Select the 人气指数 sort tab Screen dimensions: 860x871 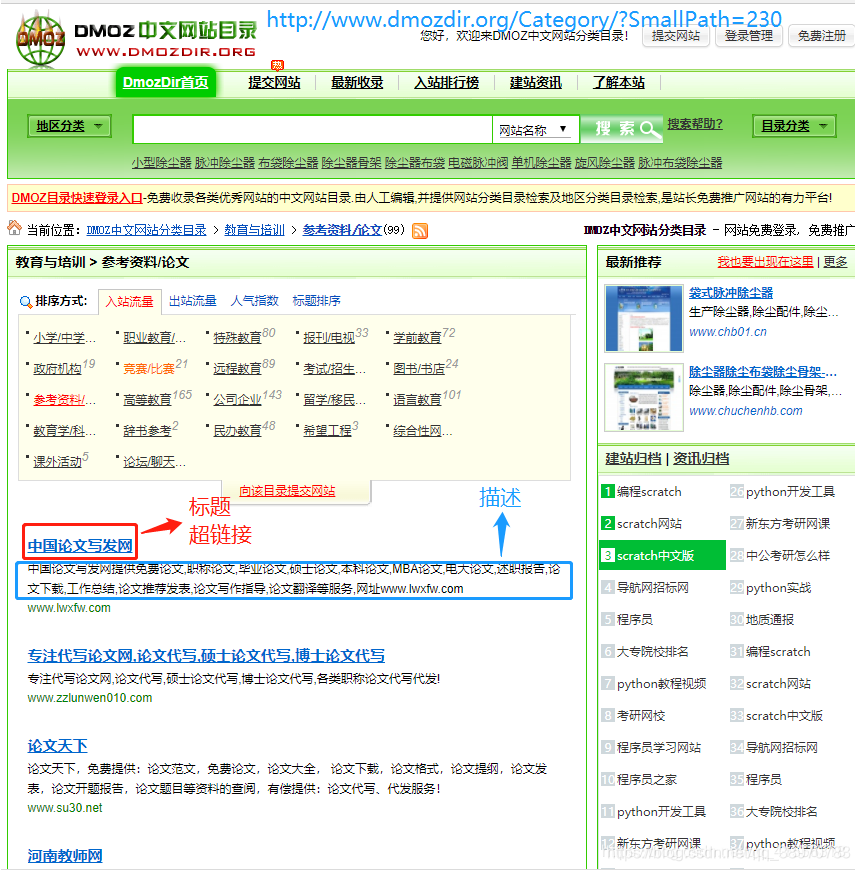click(254, 301)
